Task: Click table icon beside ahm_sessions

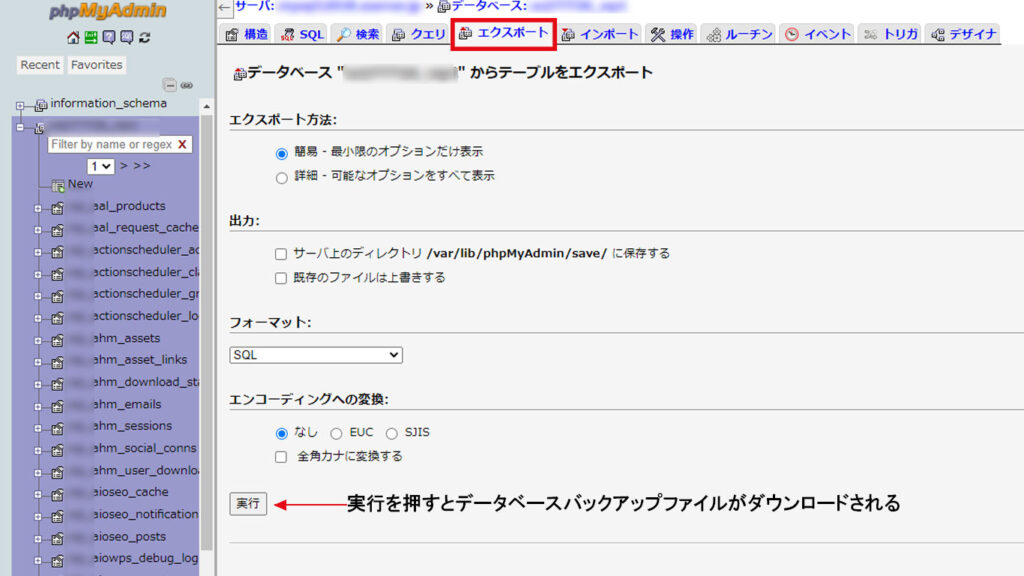Action: 57,428
